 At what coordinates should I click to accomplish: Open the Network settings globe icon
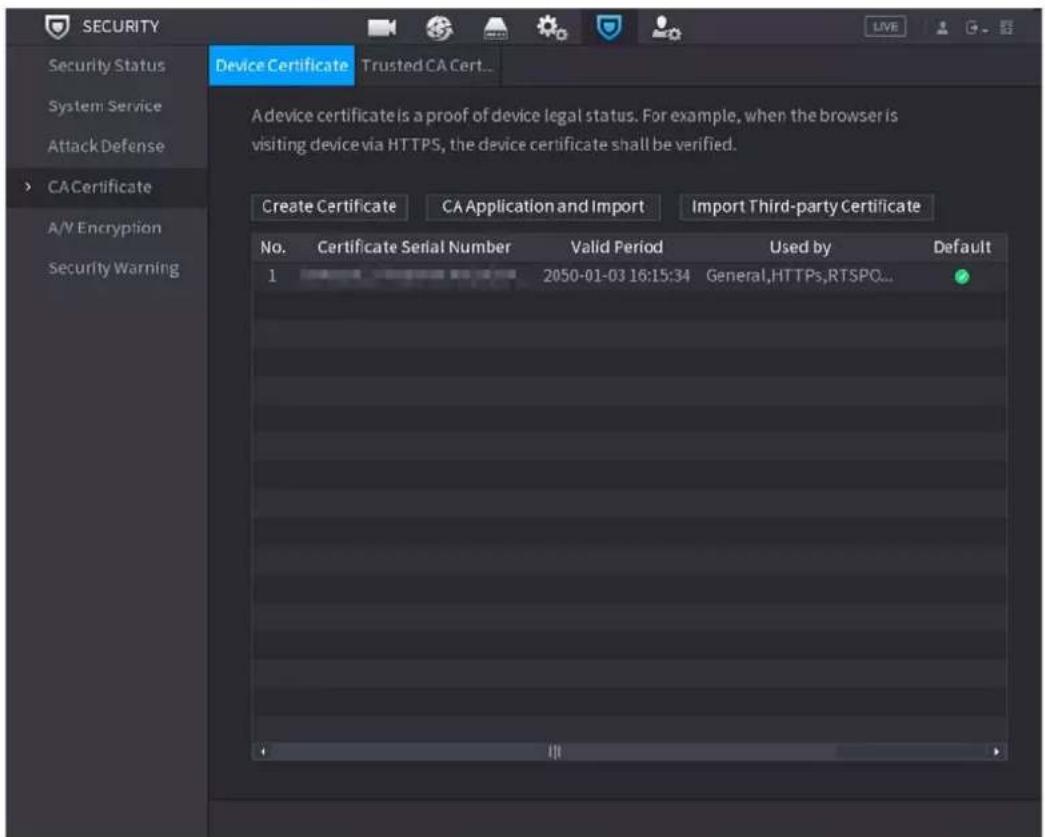(x=439, y=28)
